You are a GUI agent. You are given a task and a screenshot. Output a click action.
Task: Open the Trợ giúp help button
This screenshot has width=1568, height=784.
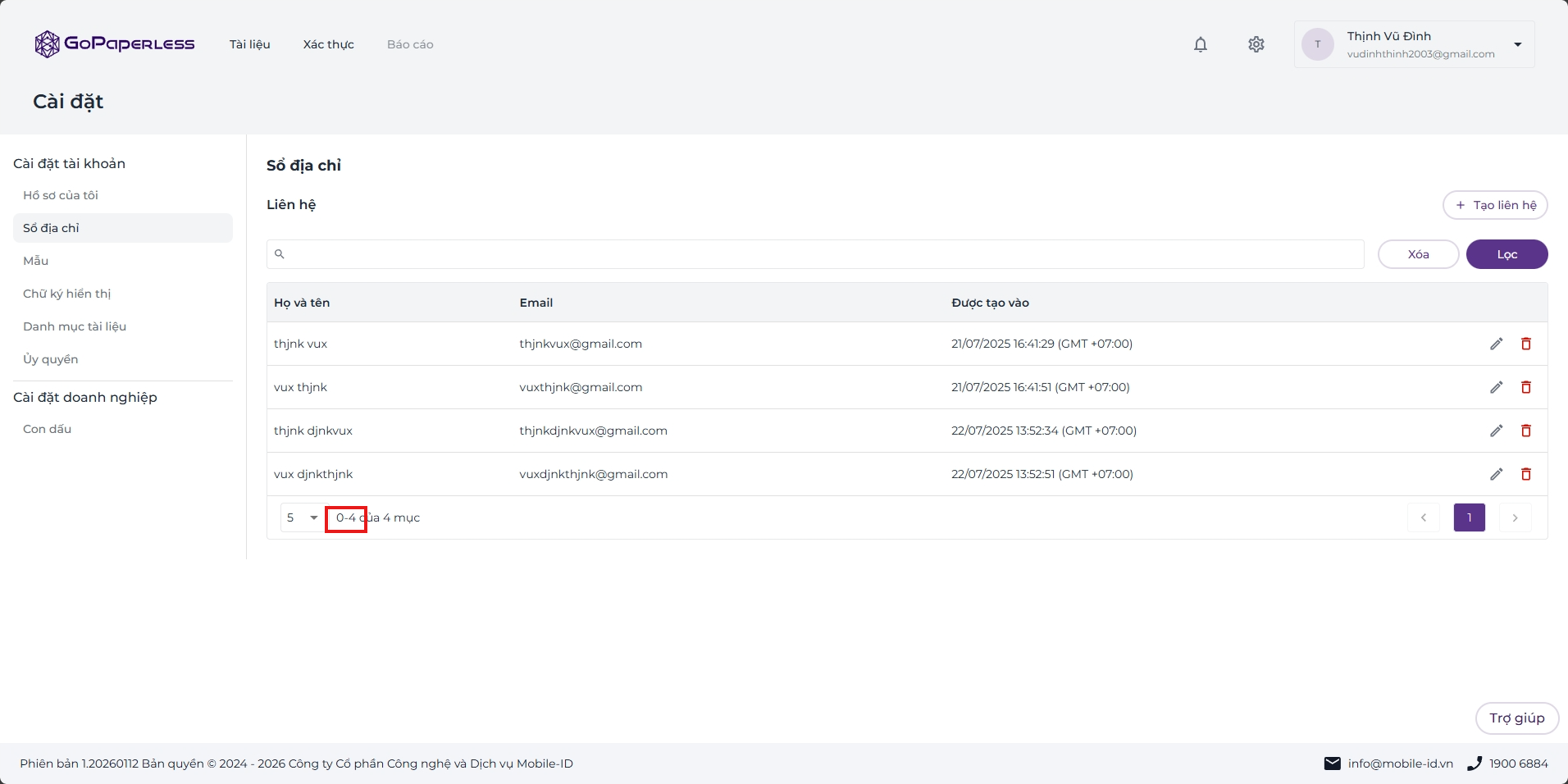[x=1517, y=718]
